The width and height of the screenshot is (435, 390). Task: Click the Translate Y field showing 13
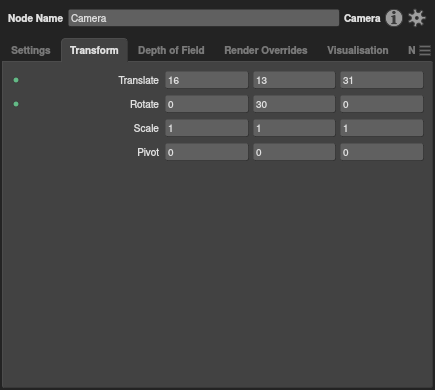point(294,80)
